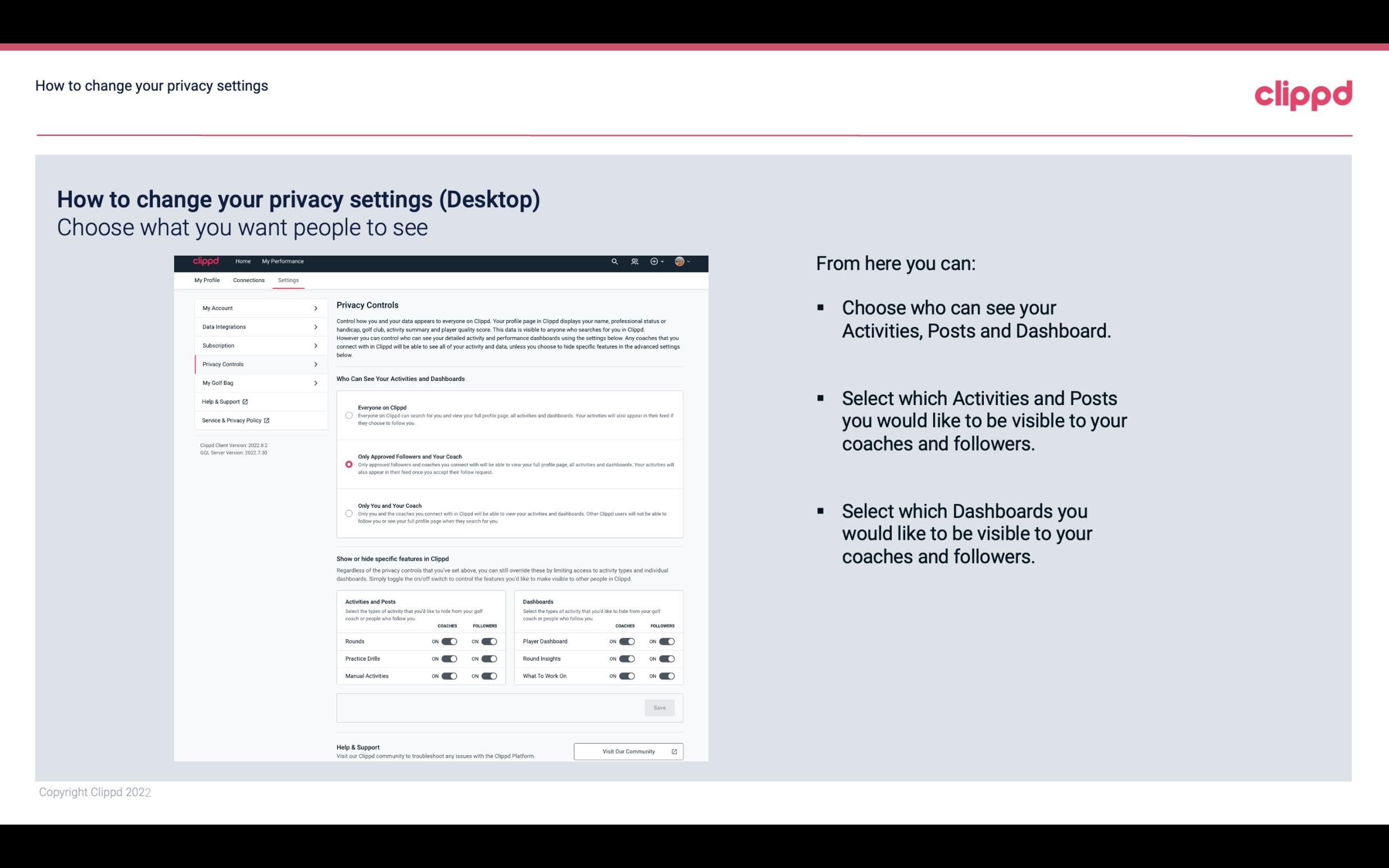
Task: Click the Data Integrations section icon
Action: 316,327
